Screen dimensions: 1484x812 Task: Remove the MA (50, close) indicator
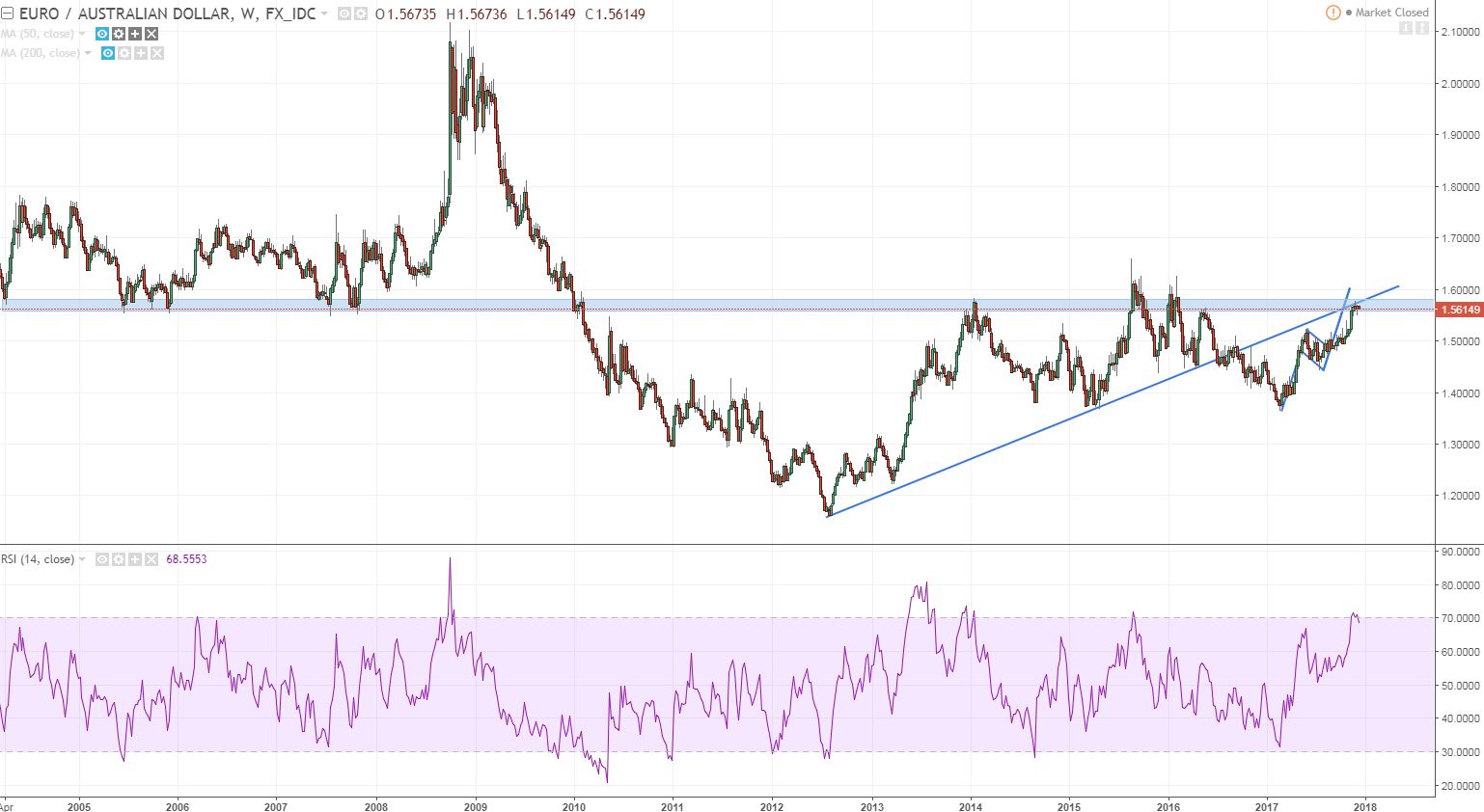(x=151, y=34)
